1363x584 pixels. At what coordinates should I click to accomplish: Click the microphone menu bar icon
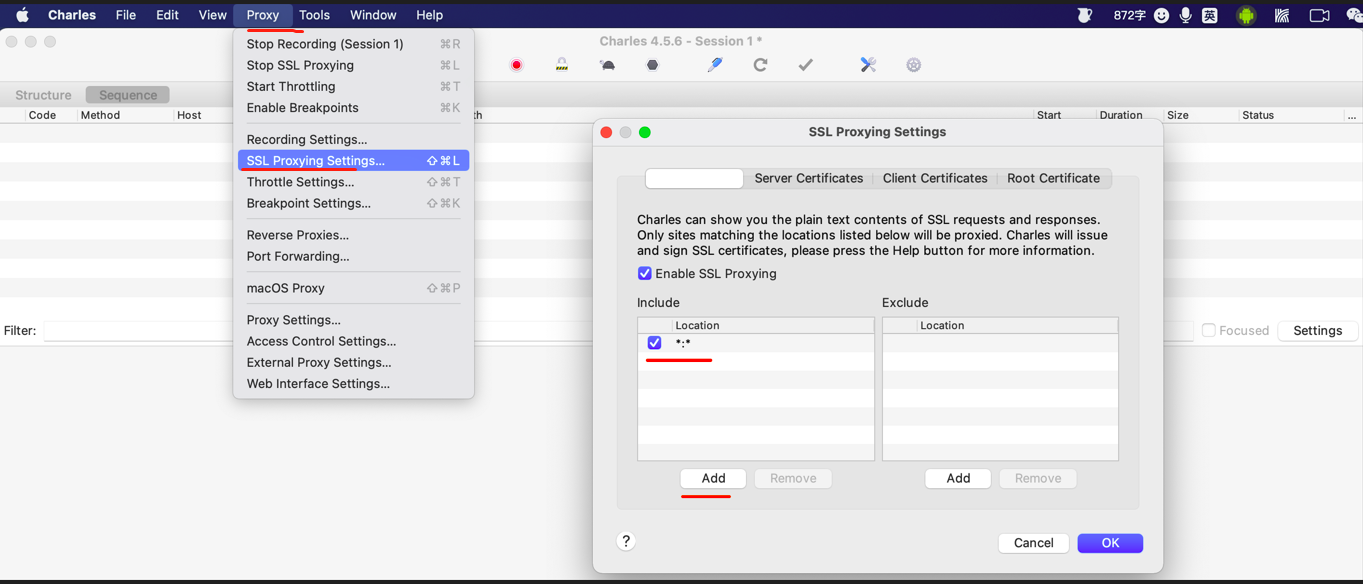click(1186, 15)
